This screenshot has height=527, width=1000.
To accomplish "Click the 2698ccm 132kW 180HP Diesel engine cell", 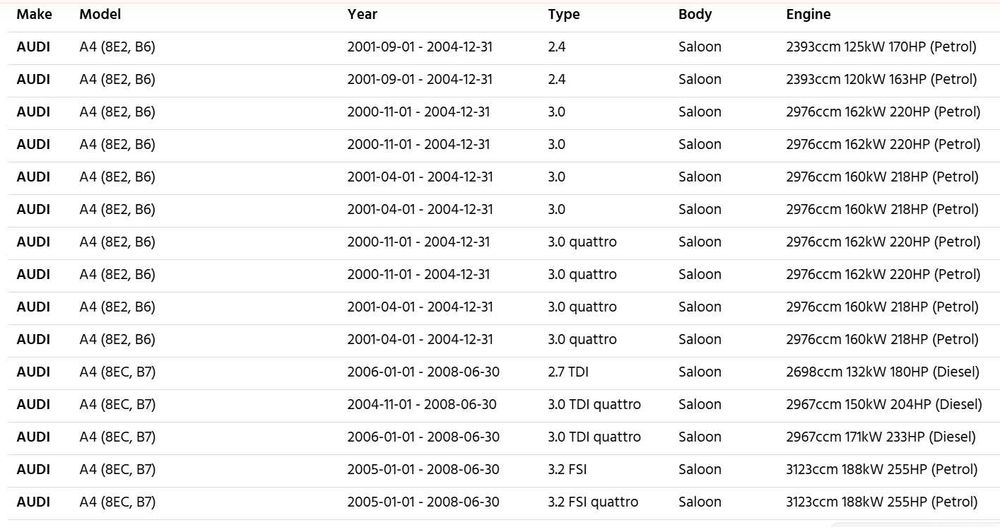I will [883, 372].
